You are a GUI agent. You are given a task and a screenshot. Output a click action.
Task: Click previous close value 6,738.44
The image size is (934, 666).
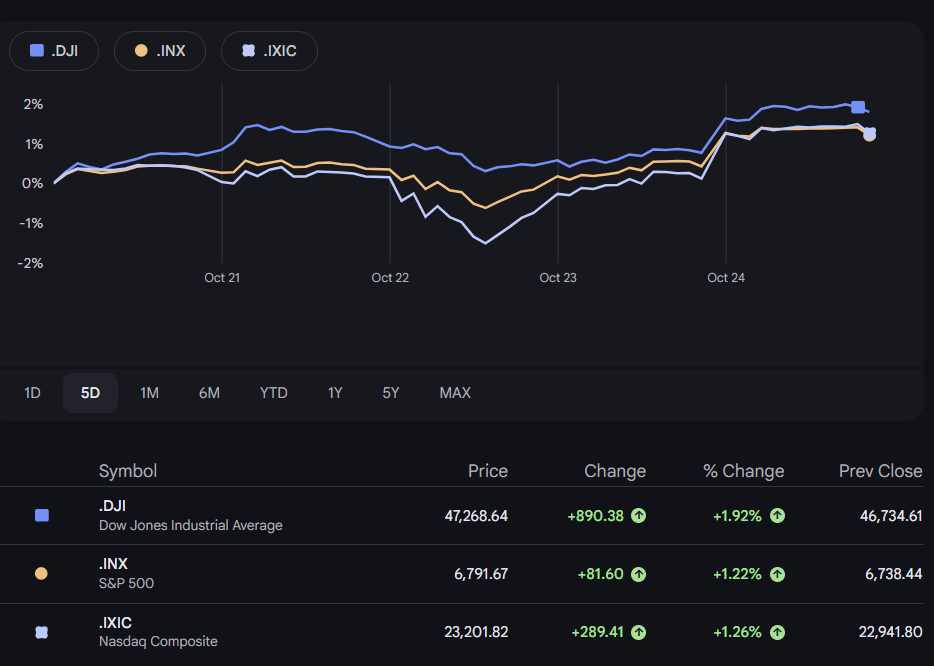click(893, 574)
